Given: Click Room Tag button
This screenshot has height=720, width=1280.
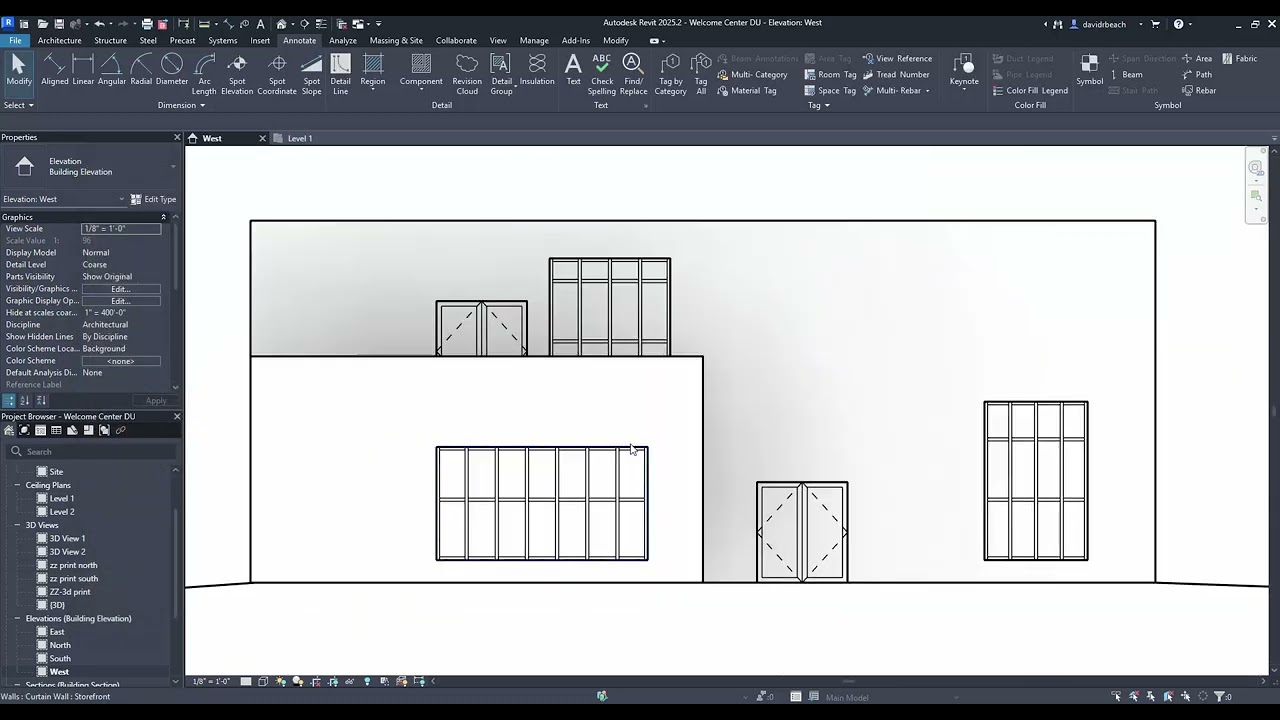Looking at the screenshot, I should [x=830, y=74].
